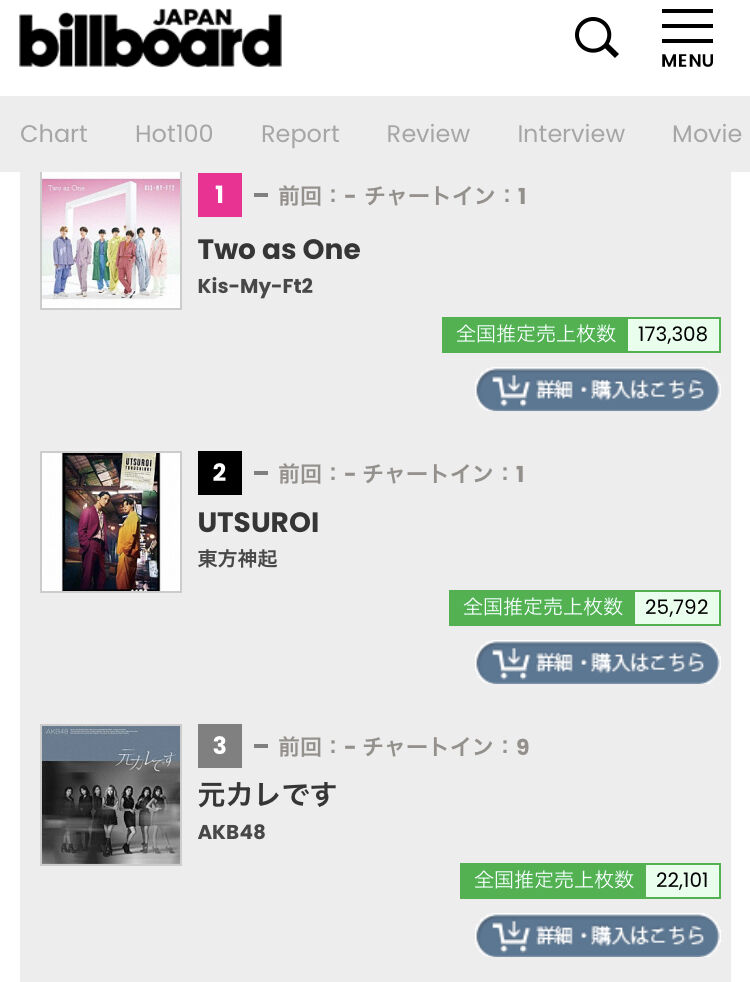The height and width of the screenshot is (982, 750).
Task: Open the UTSUROI album cover thumbnail
Action: pos(111,522)
